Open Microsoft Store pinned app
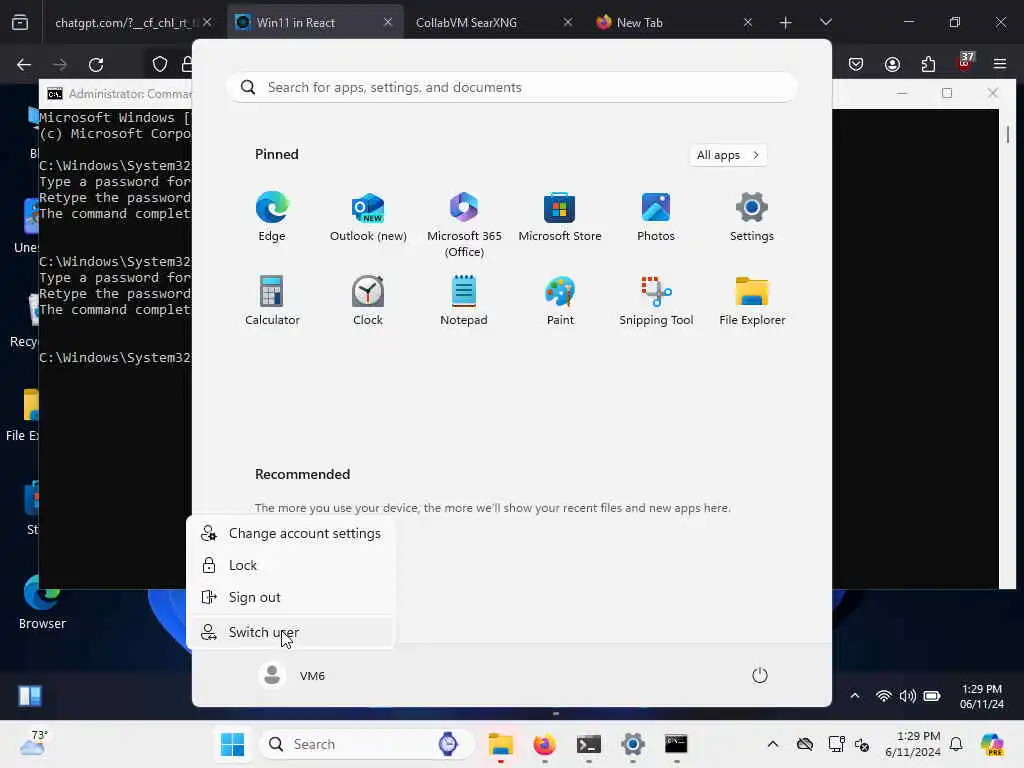Image resolution: width=1024 pixels, height=768 pixels. tap(560, 217)
